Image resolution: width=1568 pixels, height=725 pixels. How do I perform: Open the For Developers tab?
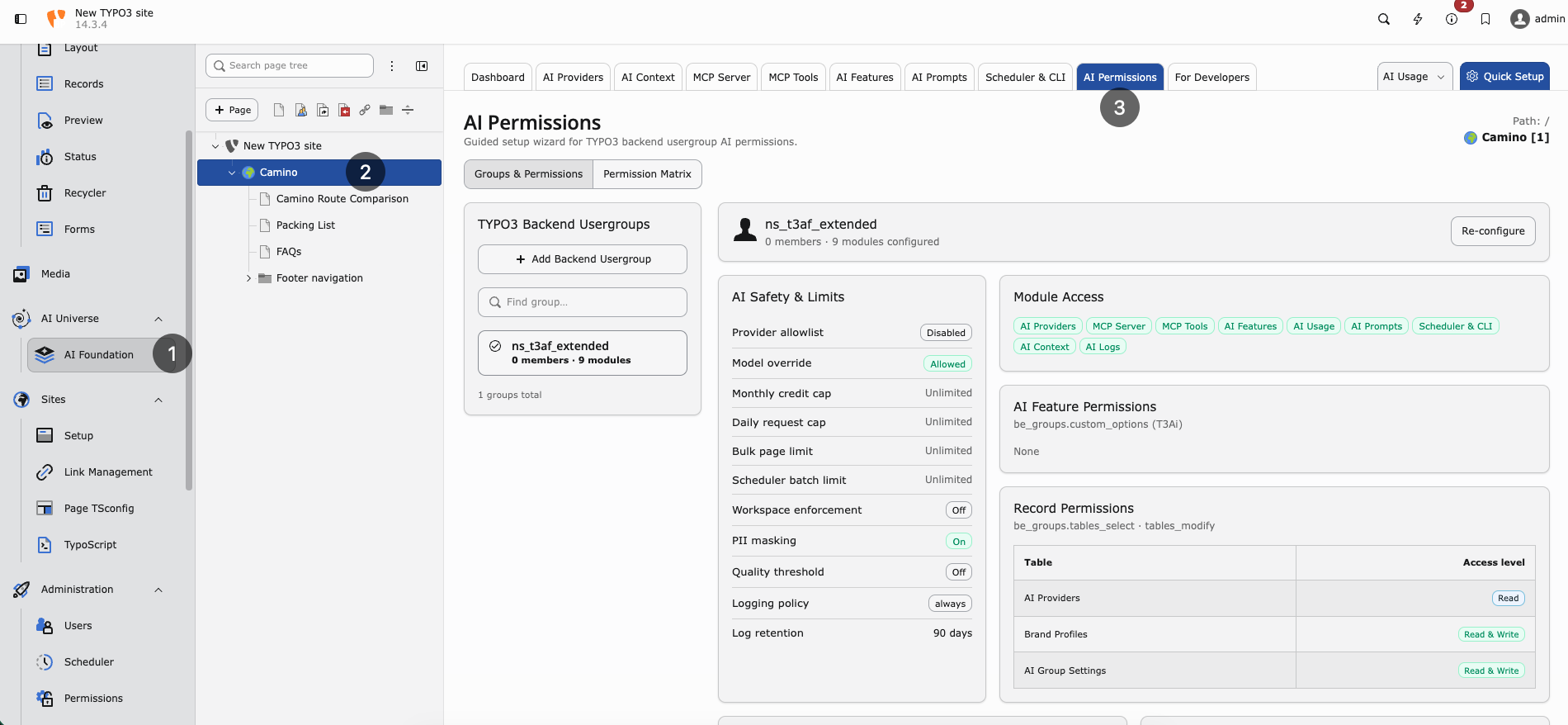(1212, 77)
